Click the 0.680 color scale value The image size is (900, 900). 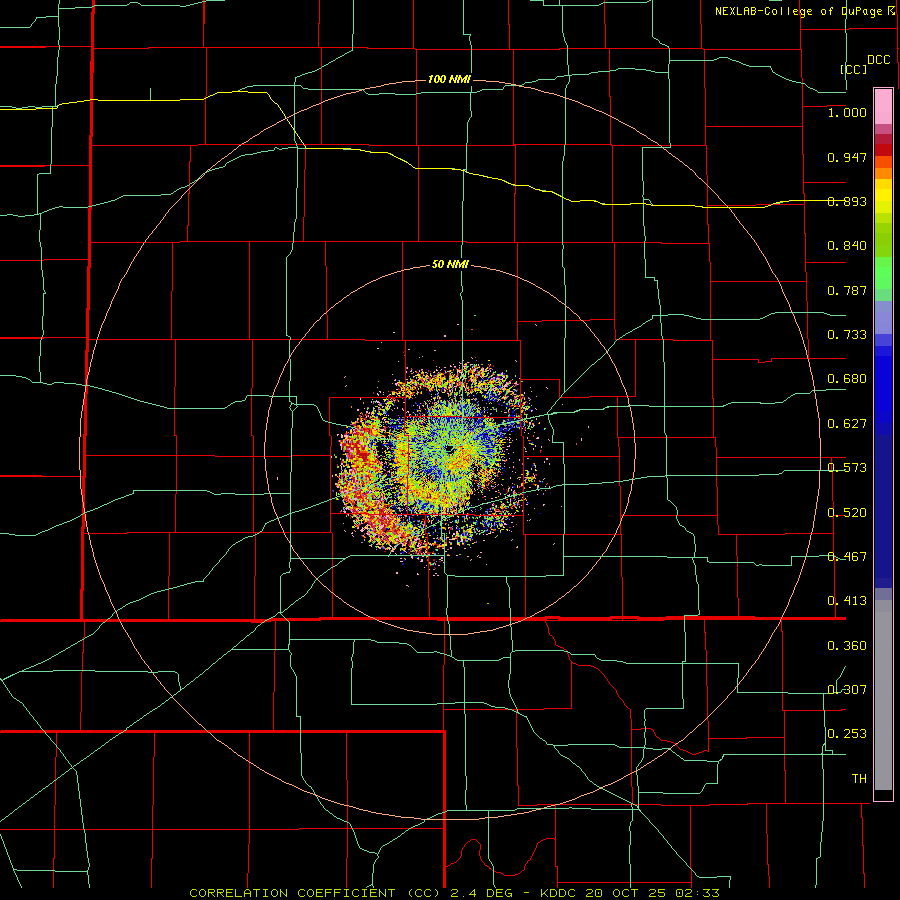[x=847, y=379]
